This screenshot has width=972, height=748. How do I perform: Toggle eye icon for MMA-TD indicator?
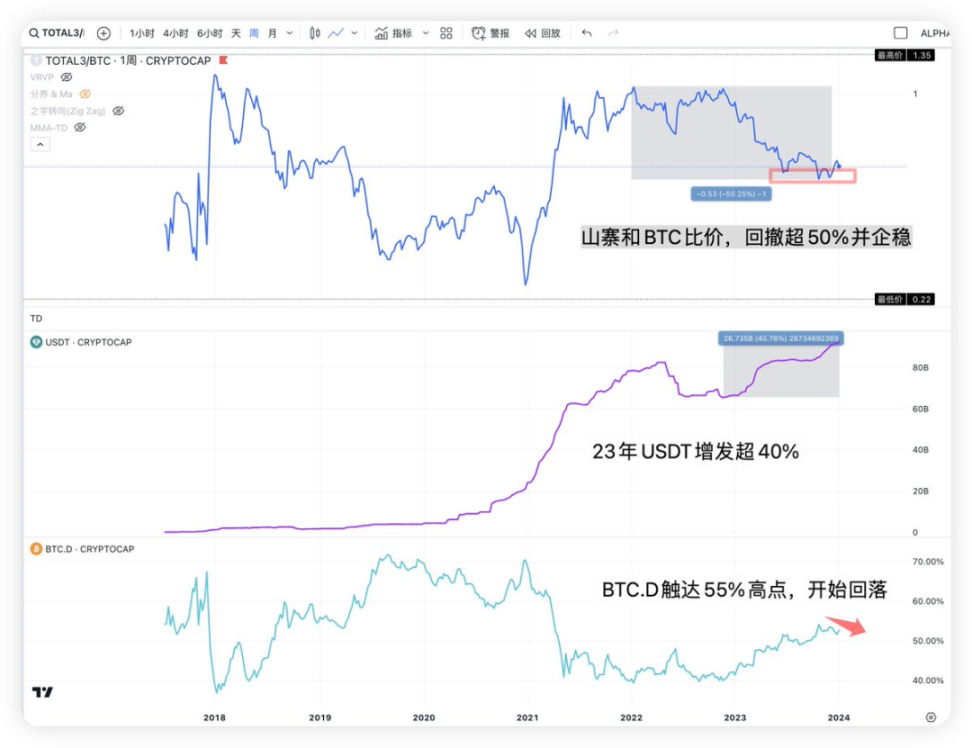[x=80, y=127]
